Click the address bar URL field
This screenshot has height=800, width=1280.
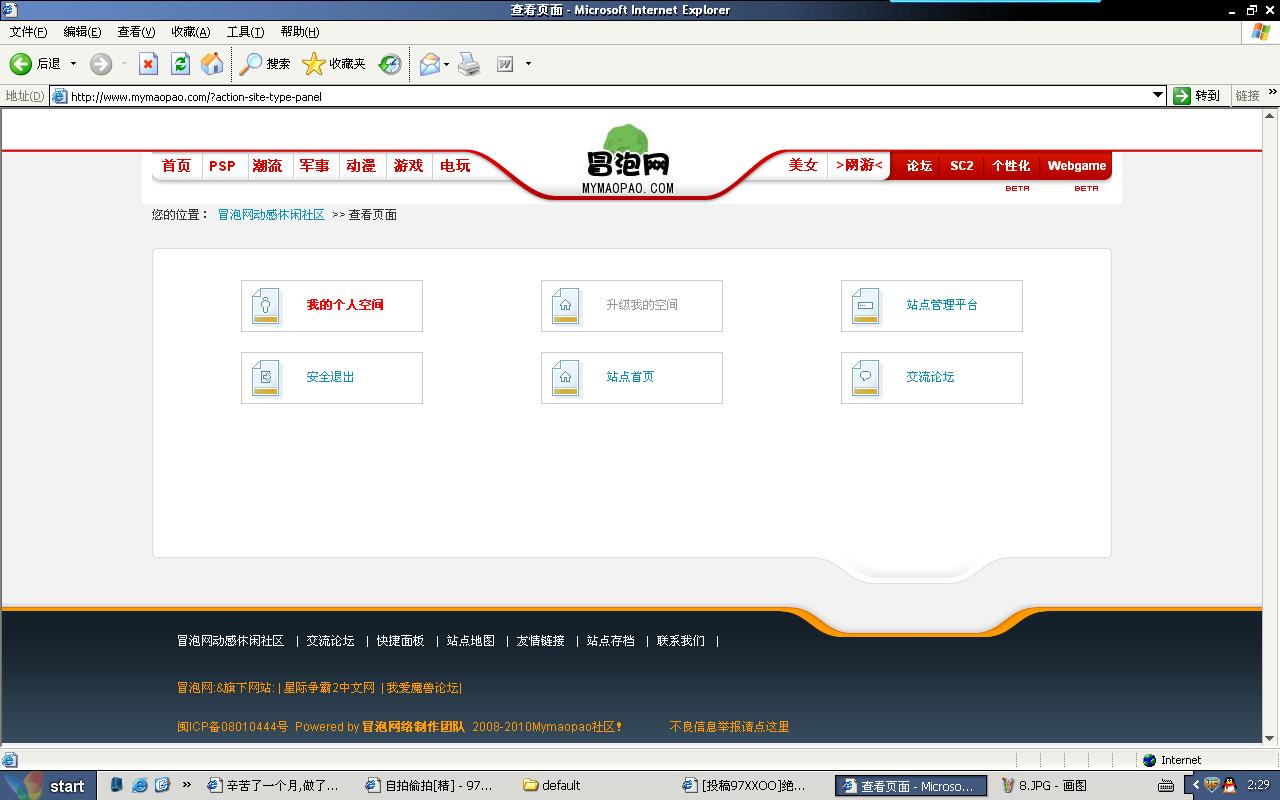tap(610, 97)
